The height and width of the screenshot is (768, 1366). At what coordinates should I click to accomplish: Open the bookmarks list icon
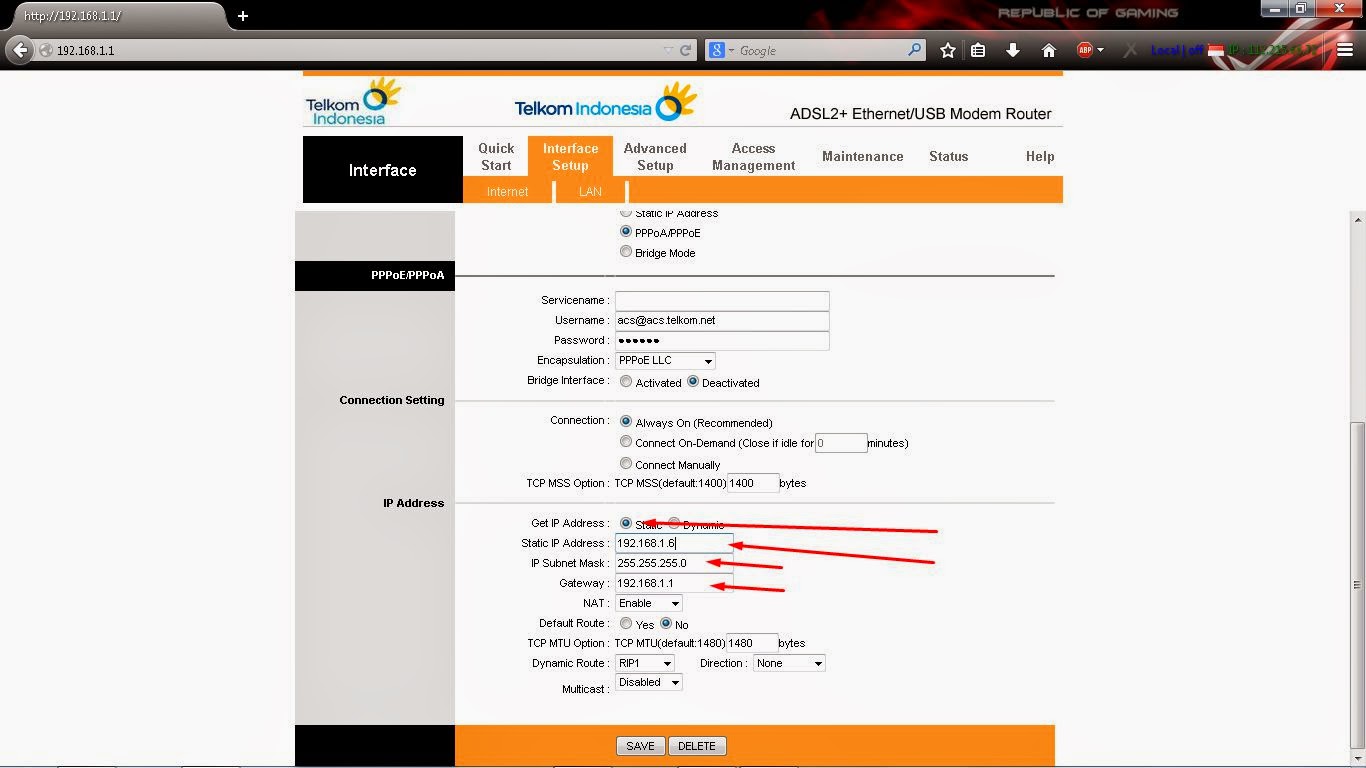(x=978, y=50)
